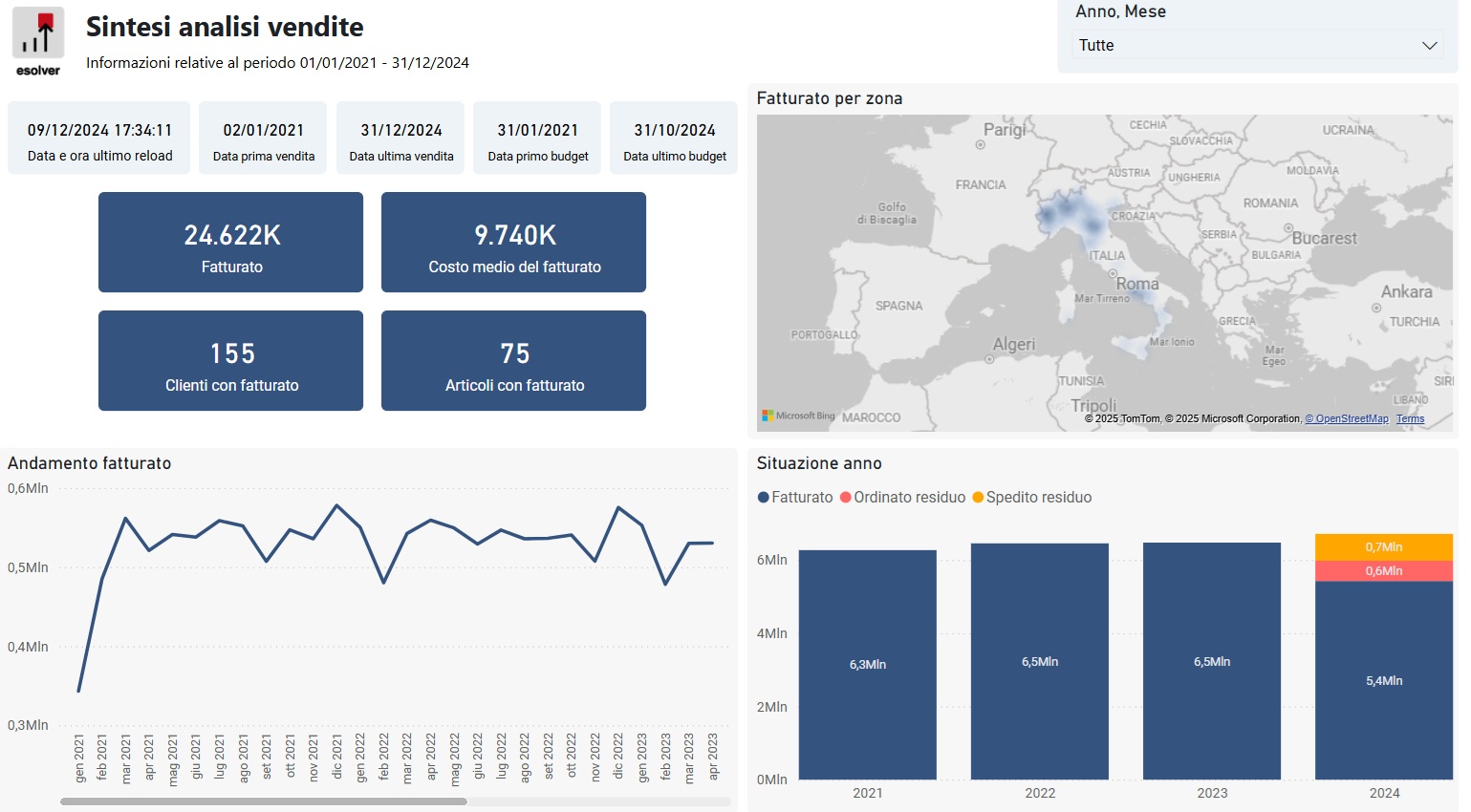Screen dimensions: 1471x812
Task: Click the Data prima vendita card
Action: (263, 138)
